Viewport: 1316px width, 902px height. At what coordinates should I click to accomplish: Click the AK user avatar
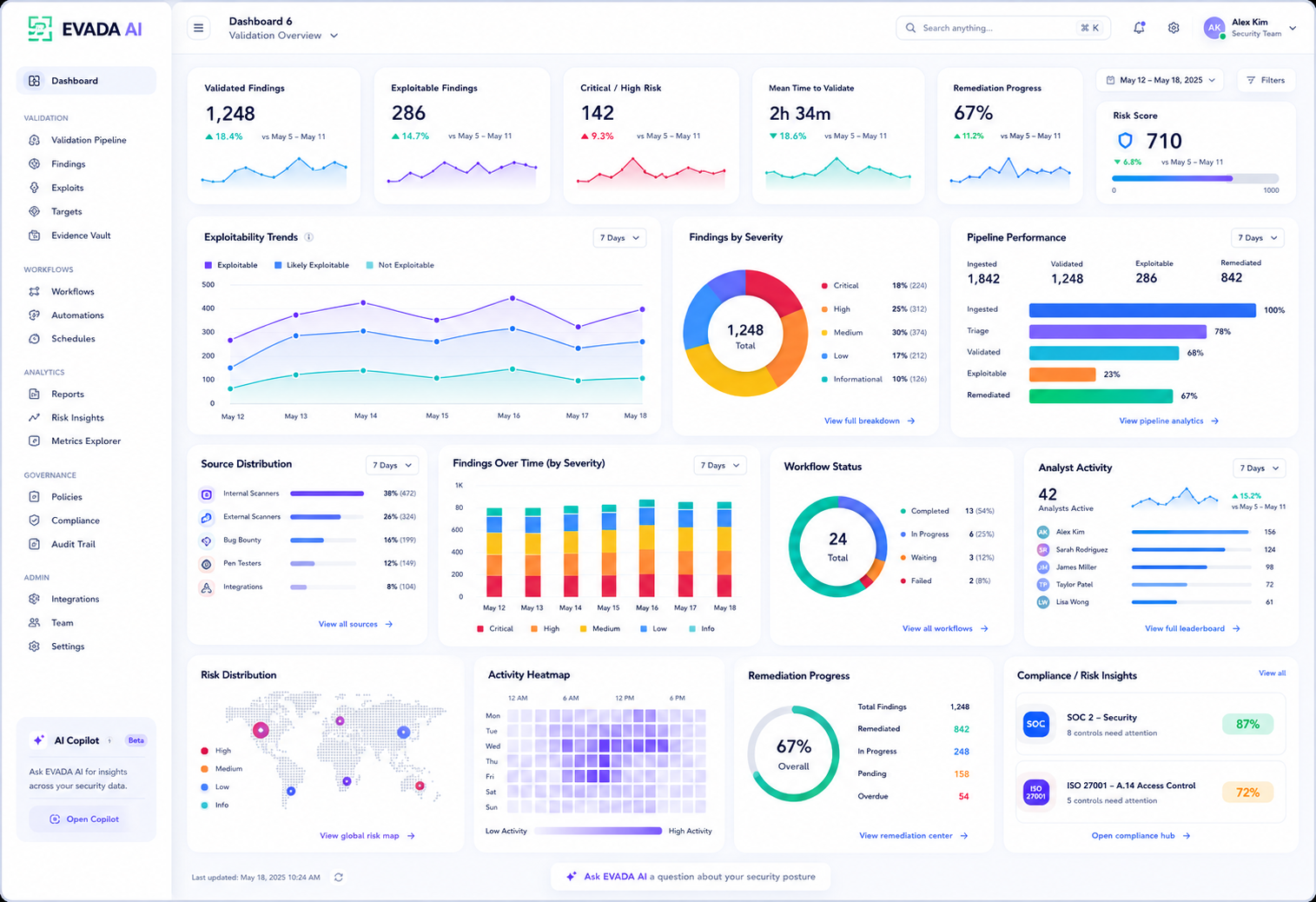[1213, 28]
